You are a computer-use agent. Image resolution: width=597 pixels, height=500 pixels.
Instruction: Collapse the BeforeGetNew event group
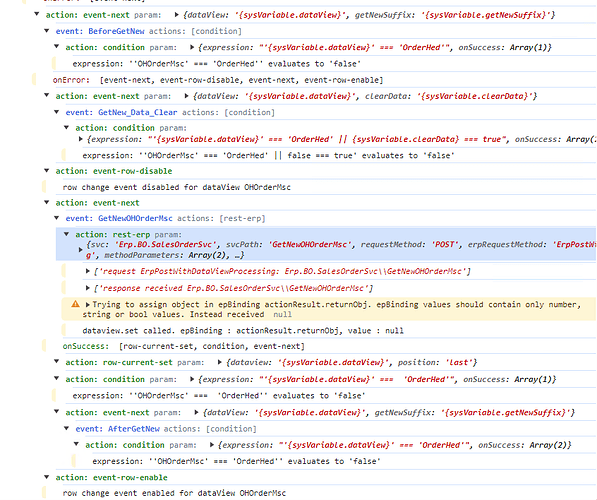click(47, 31)
